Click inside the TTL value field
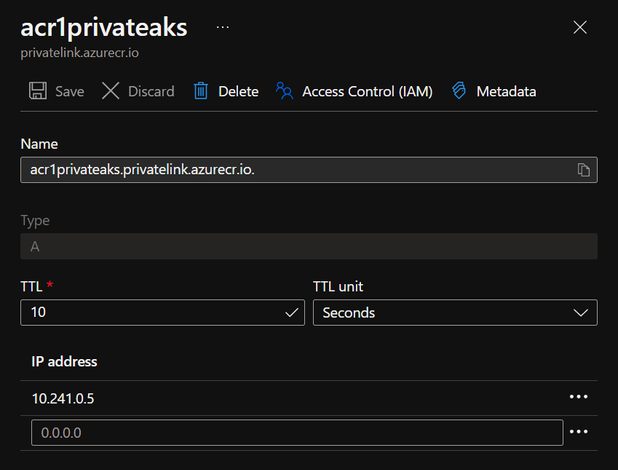 pos(162,313)
